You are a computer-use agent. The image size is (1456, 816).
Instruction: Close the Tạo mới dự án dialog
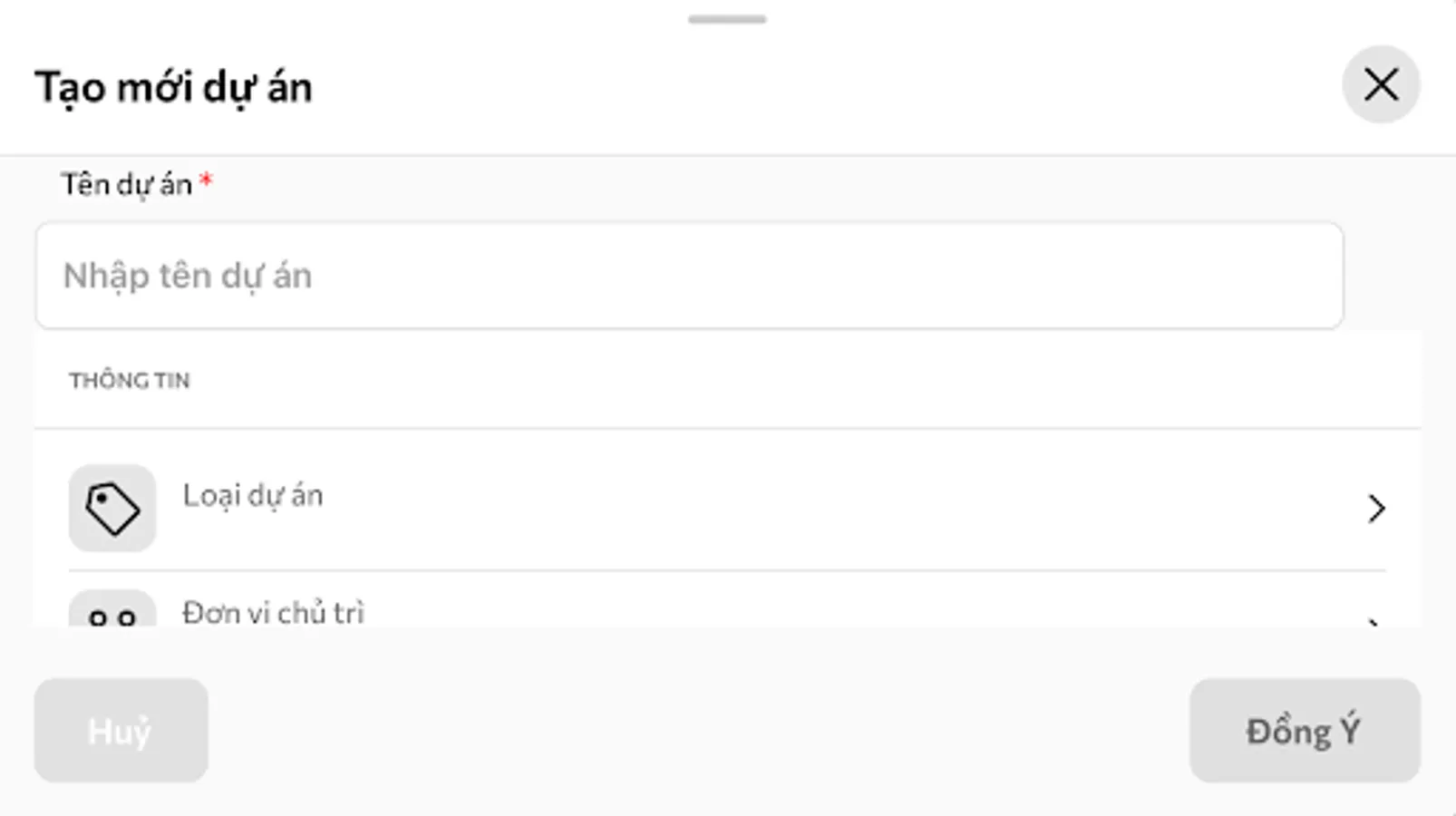click(1380, 85)
